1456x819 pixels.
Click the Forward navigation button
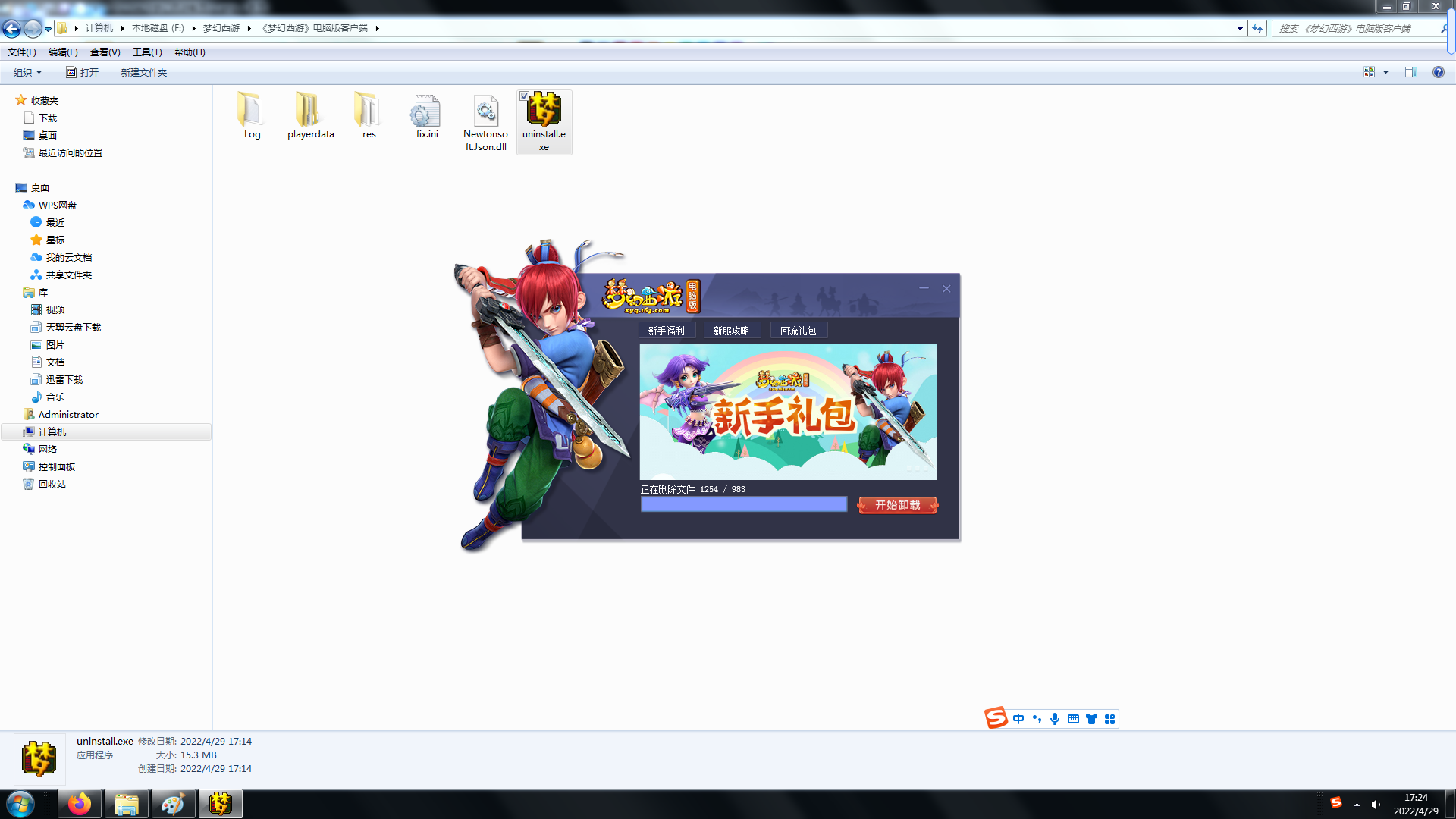coord(33,29)
